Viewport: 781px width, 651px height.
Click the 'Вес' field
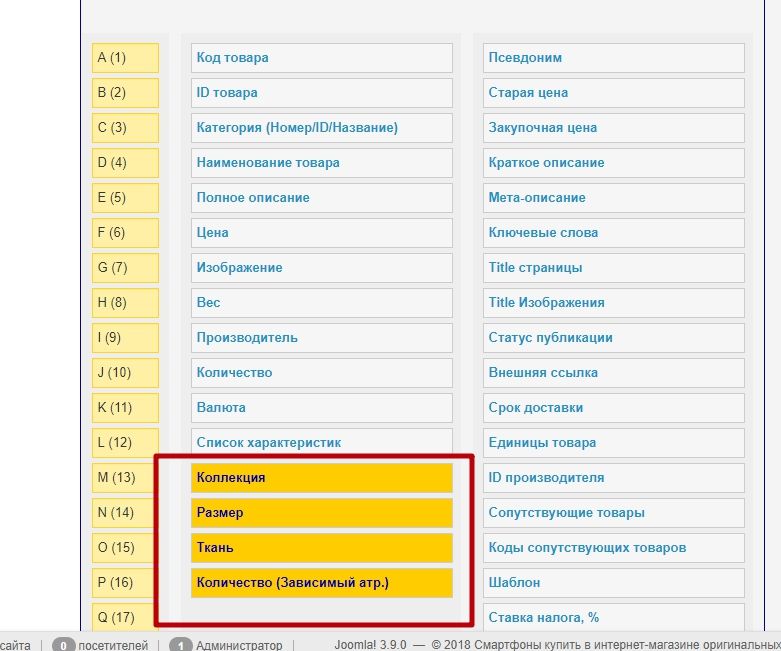tap(322, 303)
